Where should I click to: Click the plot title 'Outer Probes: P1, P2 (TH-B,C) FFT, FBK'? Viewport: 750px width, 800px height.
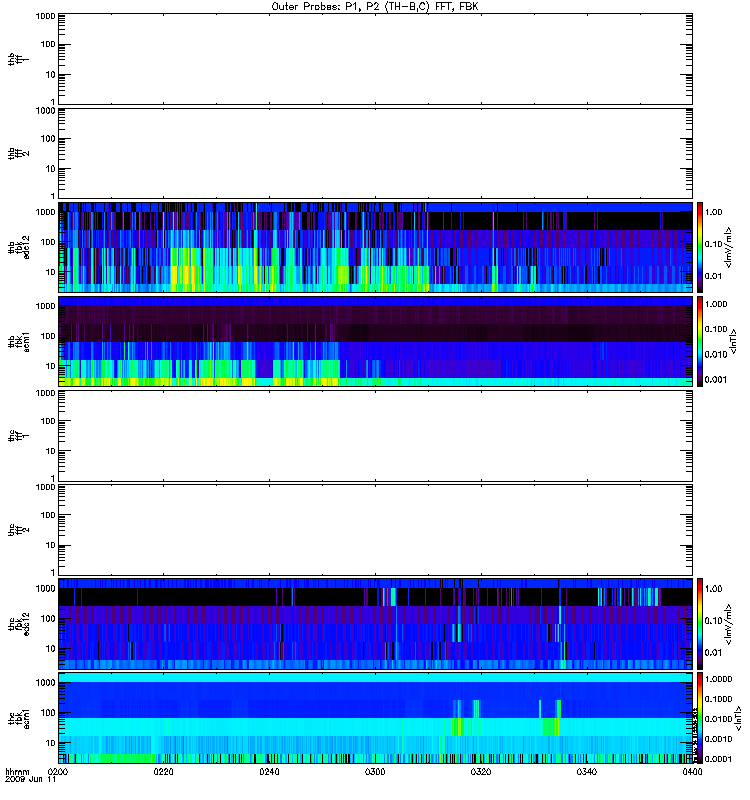(375, 7)
